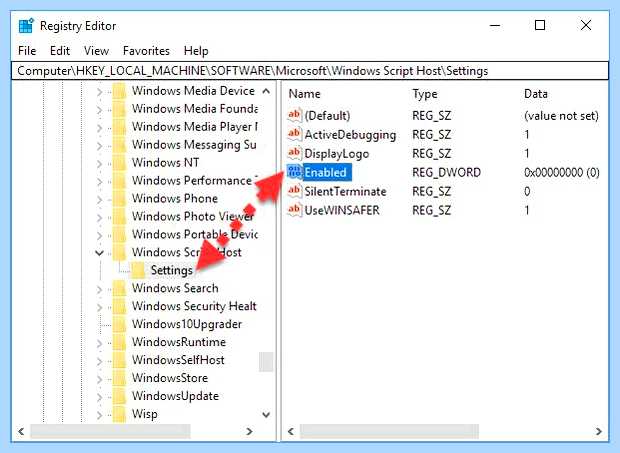Select the Windows10Upgrader key label
This screenshot has width=620, height=453.
(x=187, y=324)
